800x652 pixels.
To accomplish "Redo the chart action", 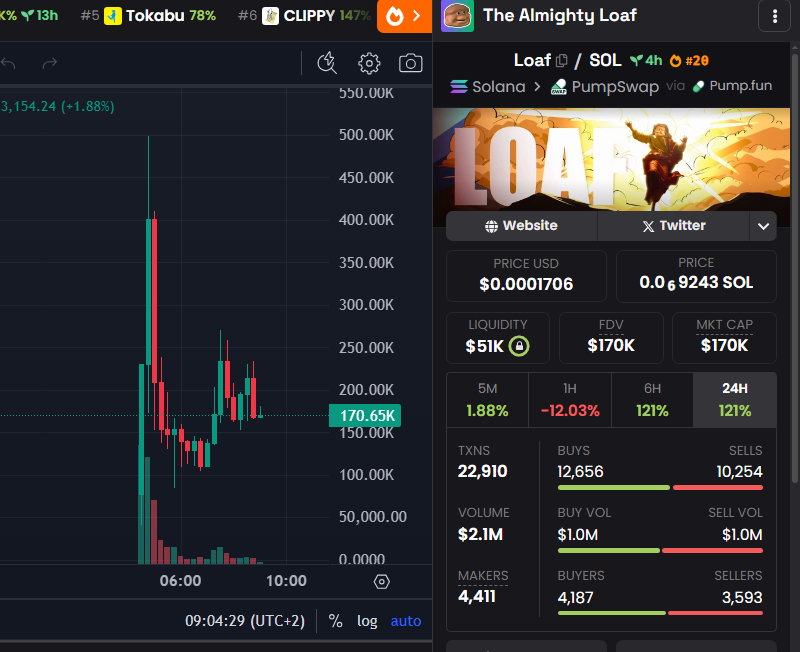I will [x=49, y=63].
